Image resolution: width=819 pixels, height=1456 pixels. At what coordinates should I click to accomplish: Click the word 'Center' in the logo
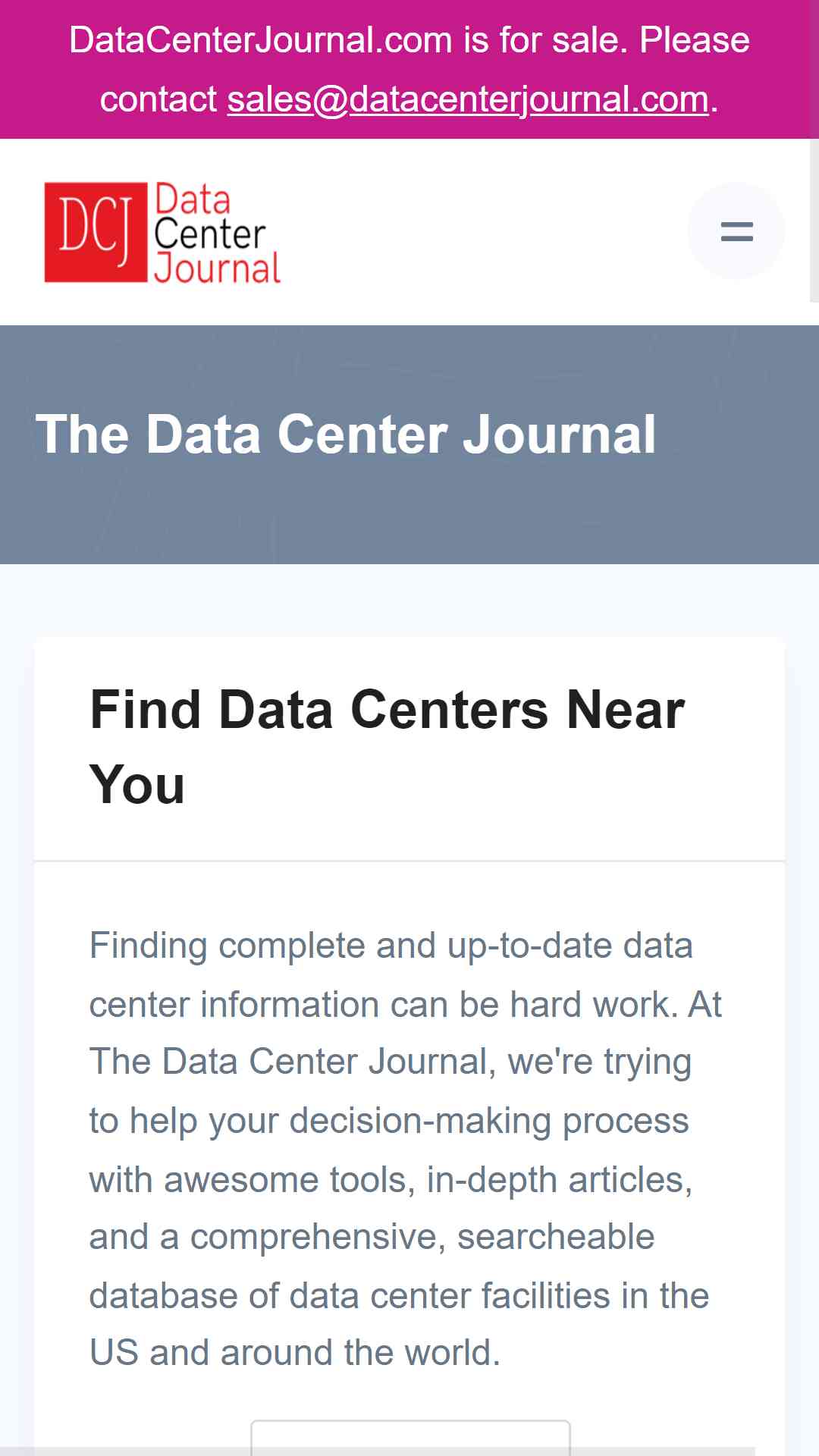(209, 234)
